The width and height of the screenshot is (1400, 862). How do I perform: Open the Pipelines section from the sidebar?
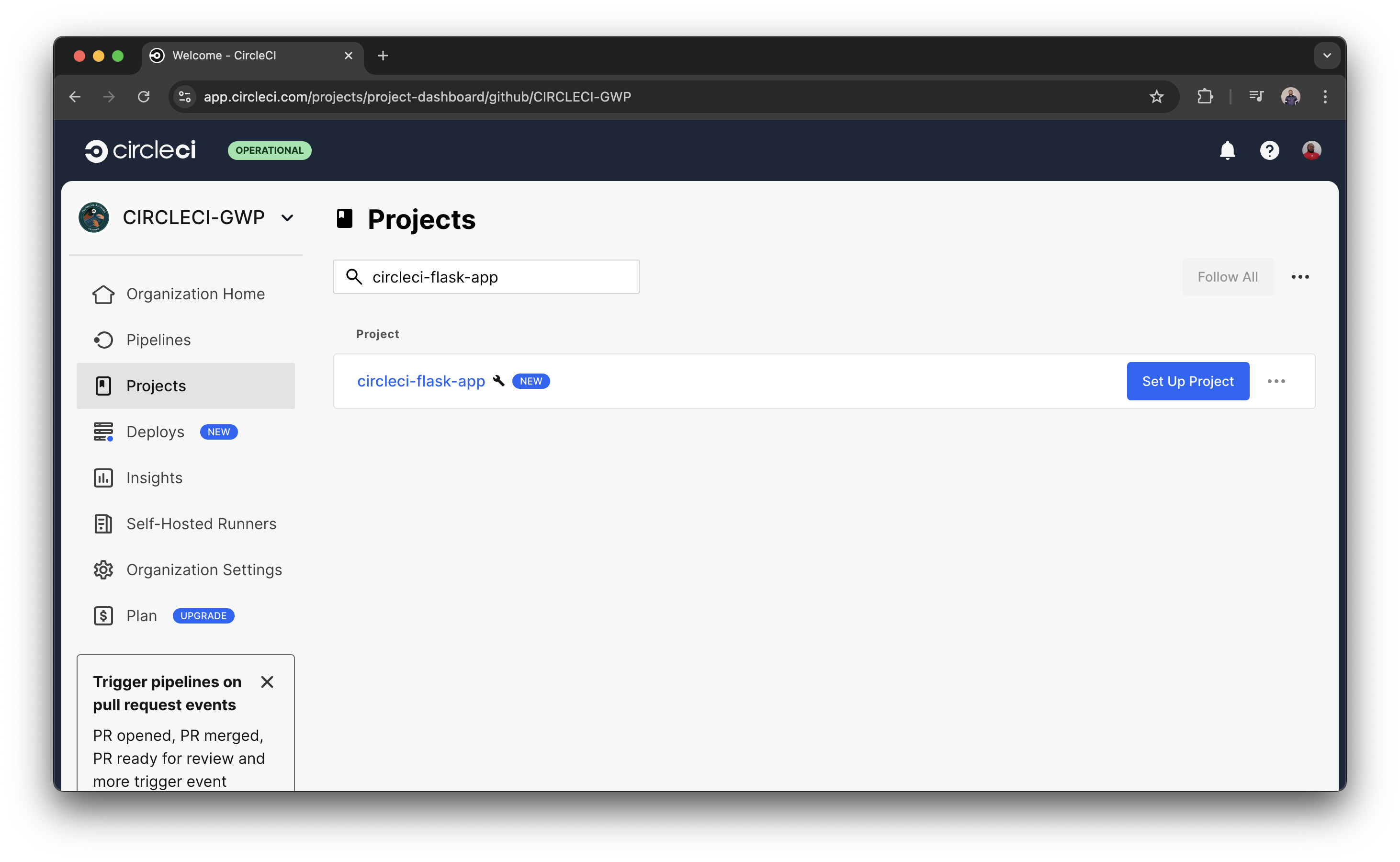pos(158,340)
